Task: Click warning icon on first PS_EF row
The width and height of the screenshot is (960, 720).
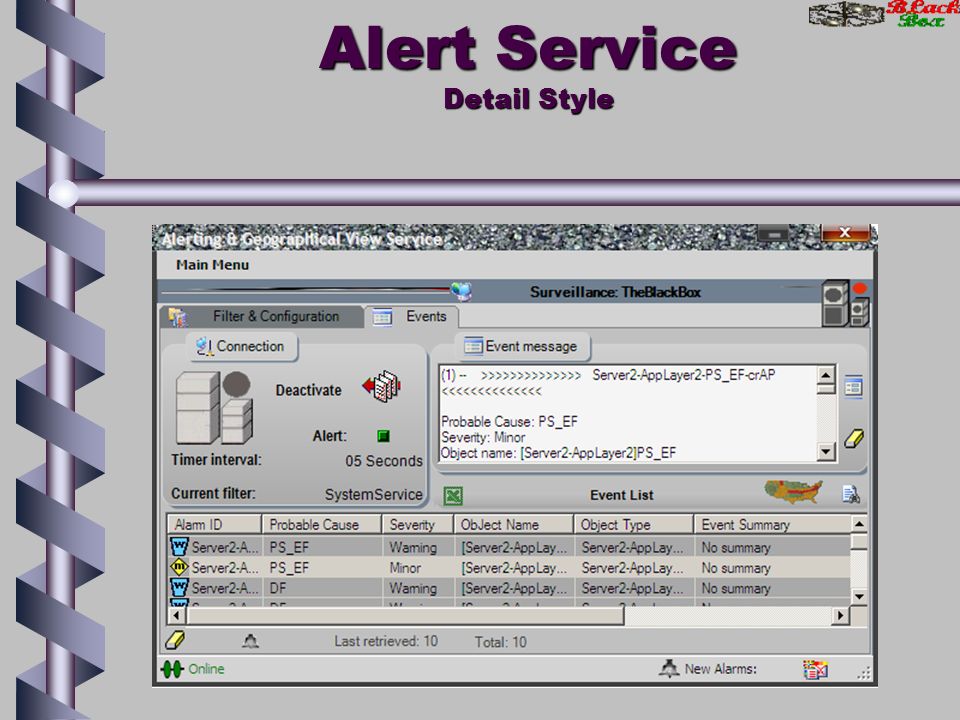Action: [x=179, y=546]
